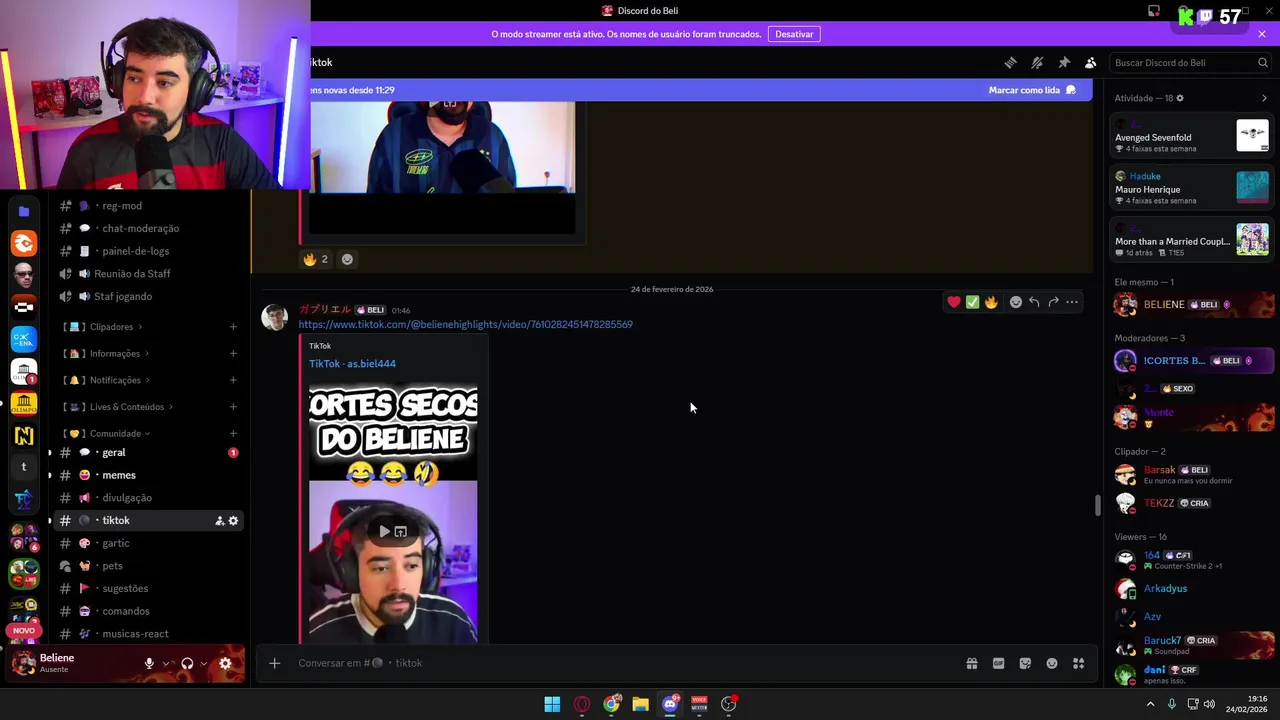This screenshot has width=1280, height=720.
Task: Collapse the Comunidade category
Action: tap(107, 434)
